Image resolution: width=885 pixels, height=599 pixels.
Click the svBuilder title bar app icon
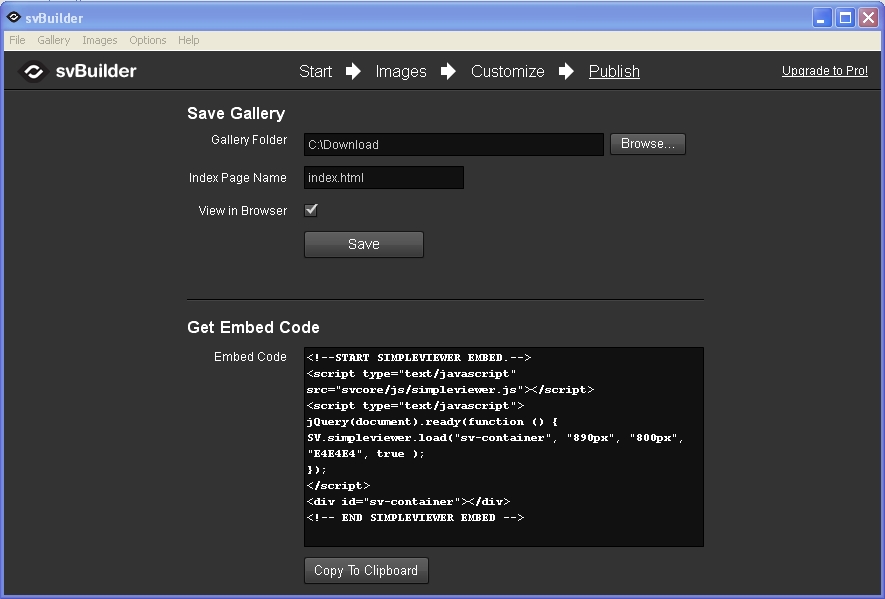click(14, 17)
